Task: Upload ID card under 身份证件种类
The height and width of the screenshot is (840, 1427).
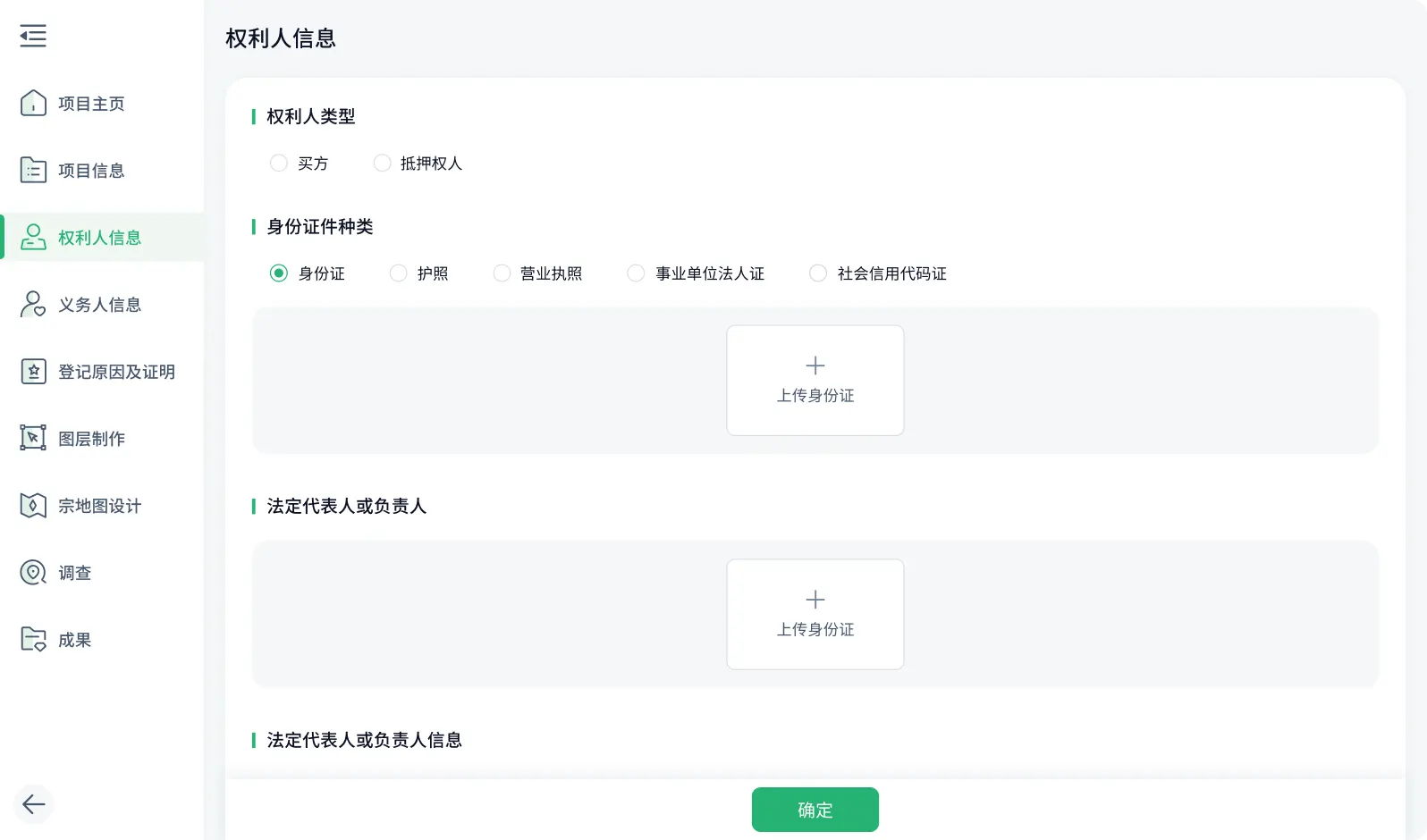Action: click(815, 381)
